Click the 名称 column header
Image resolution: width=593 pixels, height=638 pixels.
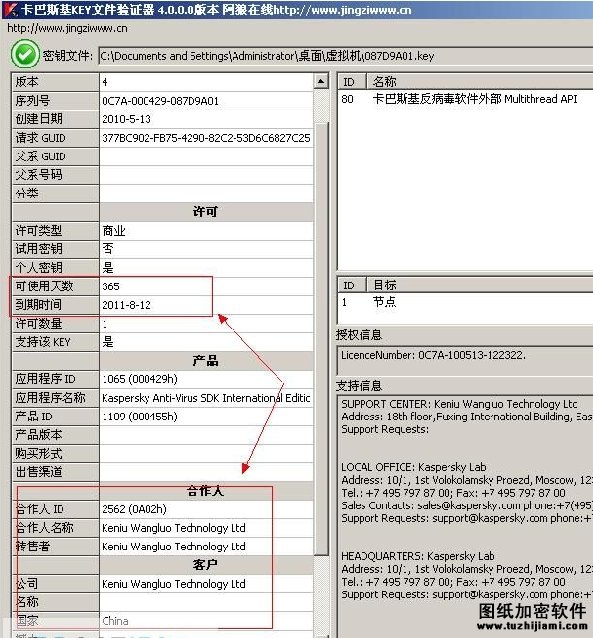(479, 81)
